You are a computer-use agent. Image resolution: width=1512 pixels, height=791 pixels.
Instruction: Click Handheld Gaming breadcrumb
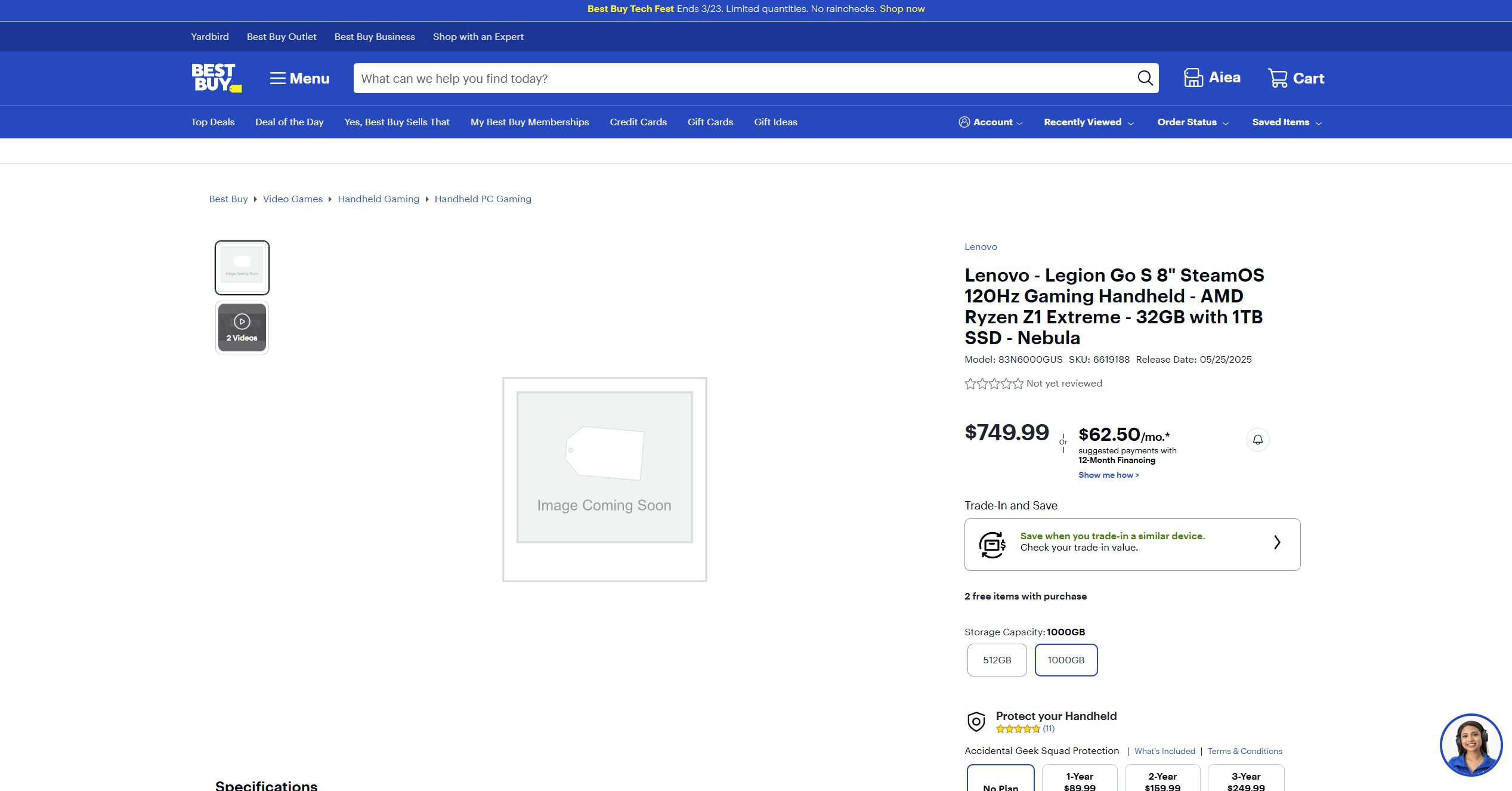point(378,199)
